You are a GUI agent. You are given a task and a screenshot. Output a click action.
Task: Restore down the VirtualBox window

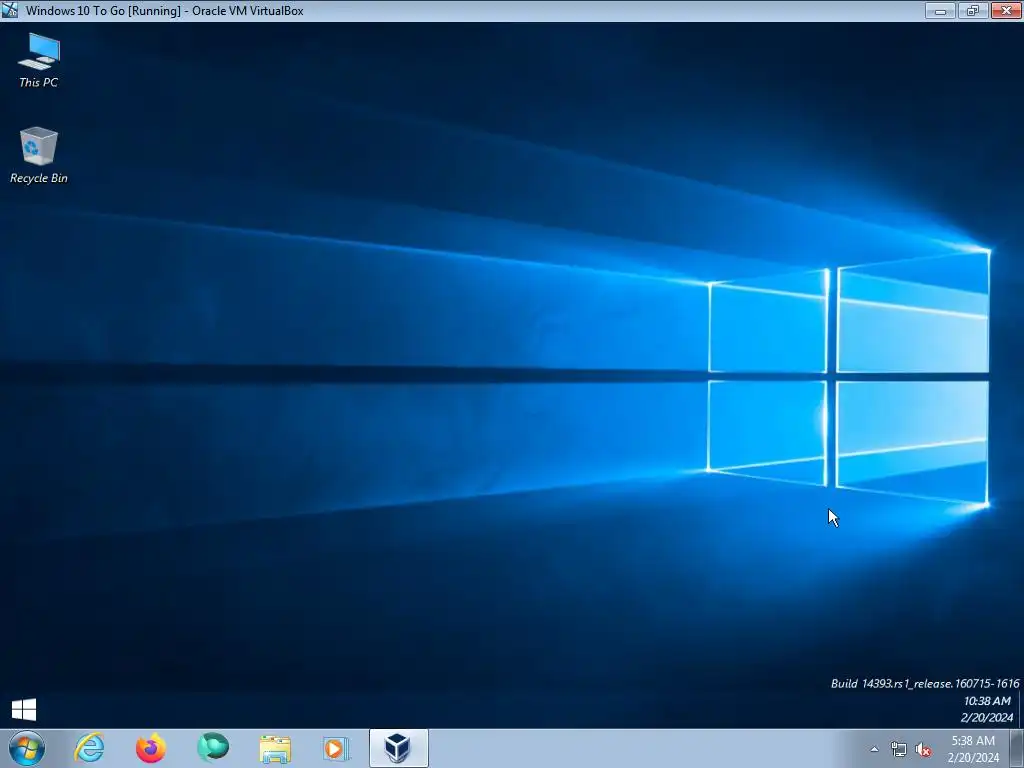coord(973,10)
